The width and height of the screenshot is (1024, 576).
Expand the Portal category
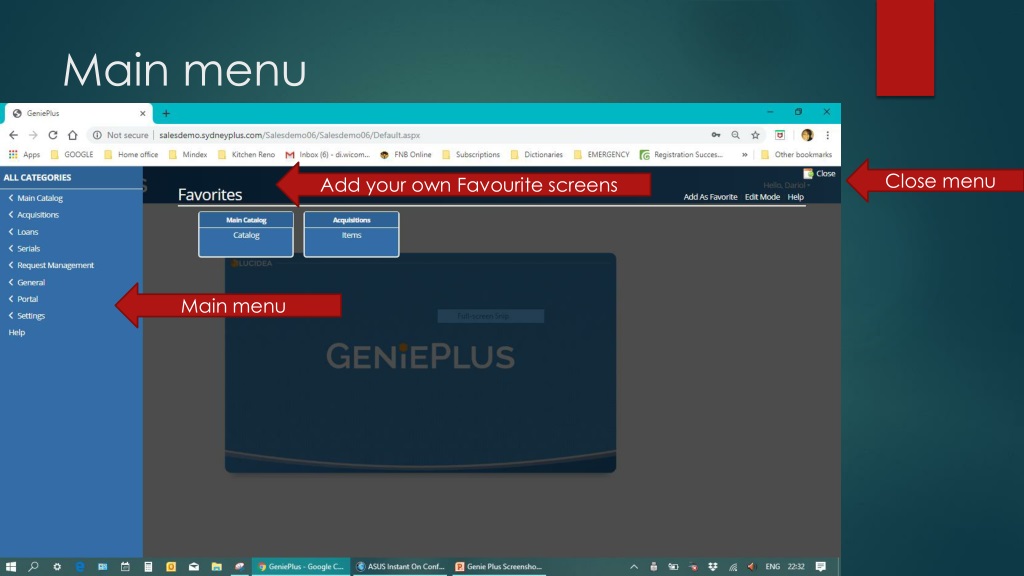pos(24,299)
